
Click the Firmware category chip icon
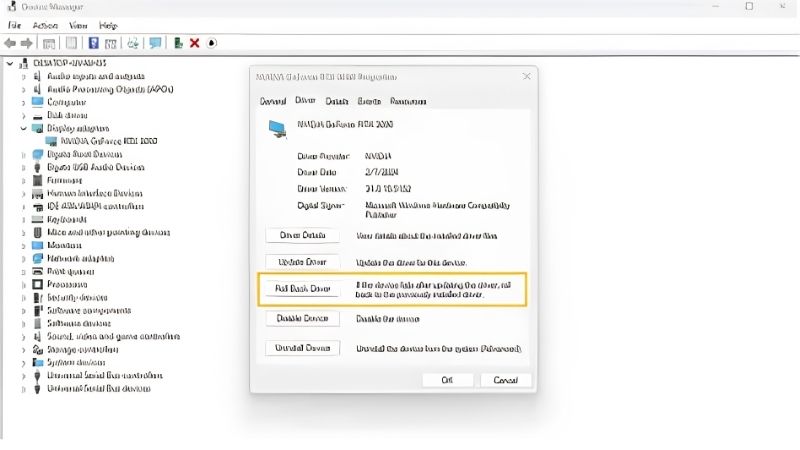37,180
